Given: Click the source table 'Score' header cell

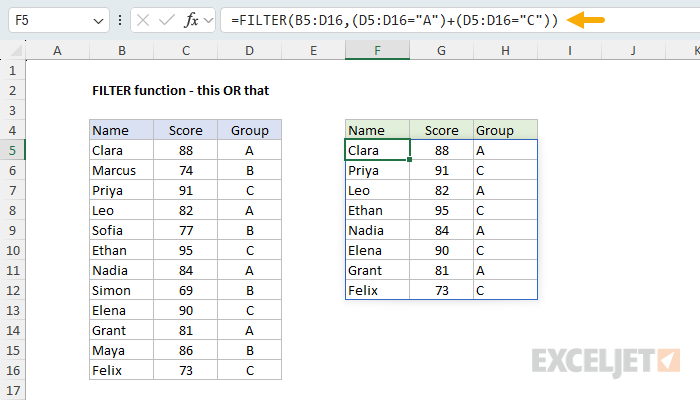Looking at the screenshot, I should [186, 130].
